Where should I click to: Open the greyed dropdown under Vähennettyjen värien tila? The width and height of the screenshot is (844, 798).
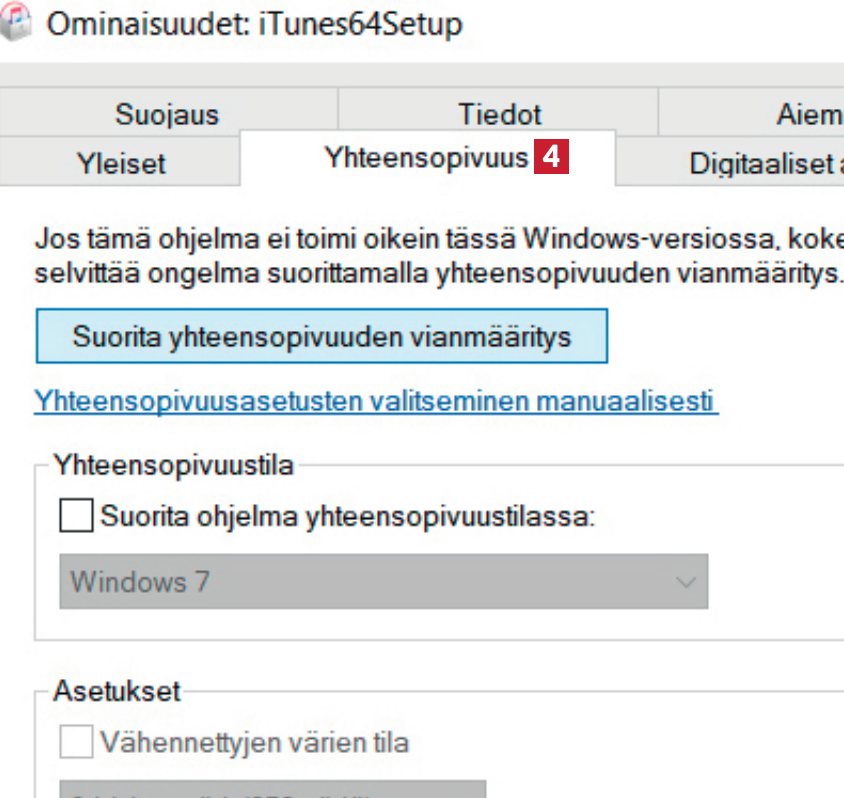click(274, 789)
